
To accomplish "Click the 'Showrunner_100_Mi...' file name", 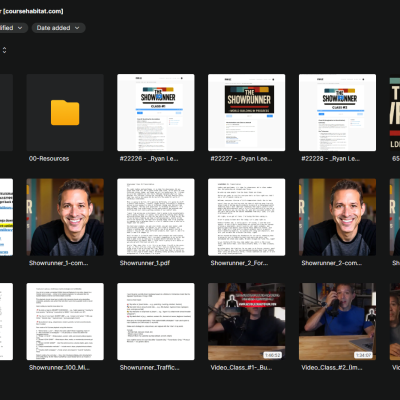I will point(59,368).
